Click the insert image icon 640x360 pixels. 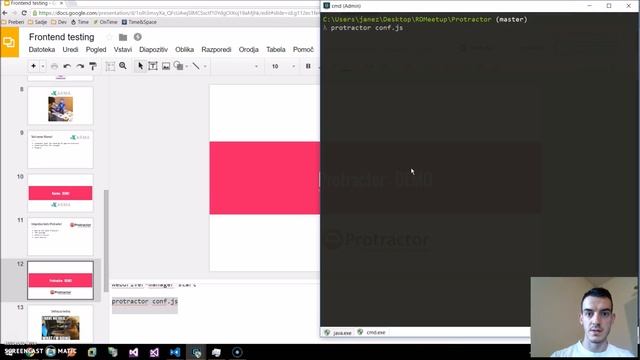(166, 66)
